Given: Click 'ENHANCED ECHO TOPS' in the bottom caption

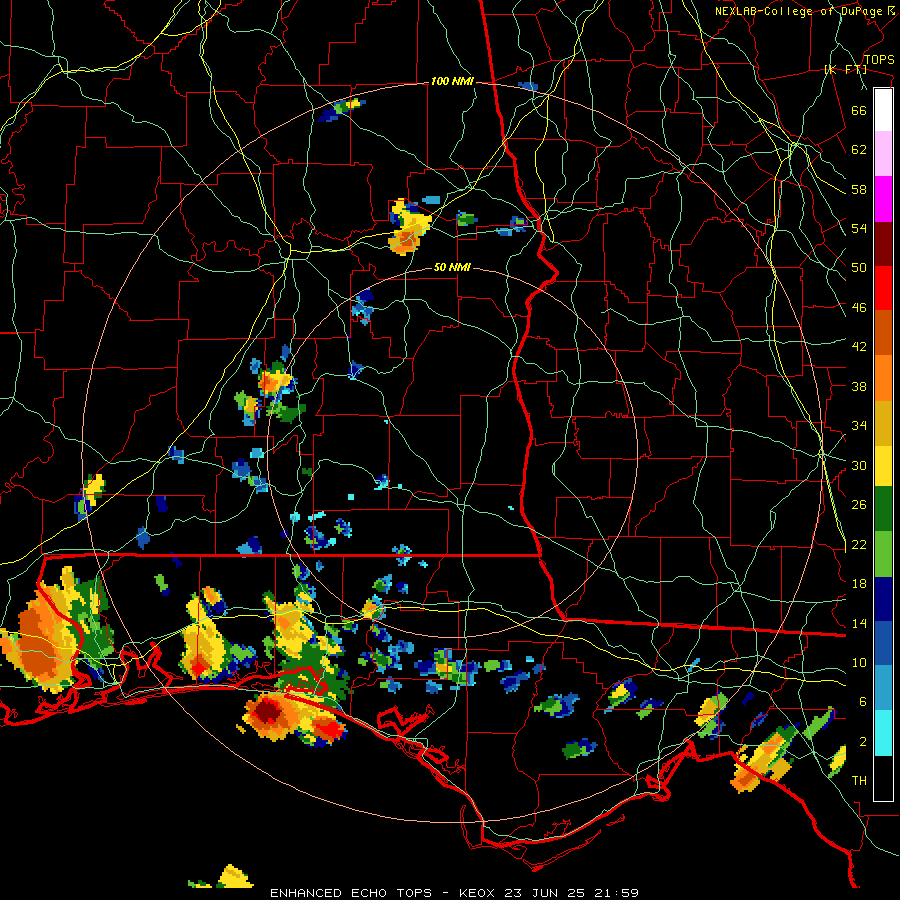Looking at the screenshot, I should (x=351, y=893).
